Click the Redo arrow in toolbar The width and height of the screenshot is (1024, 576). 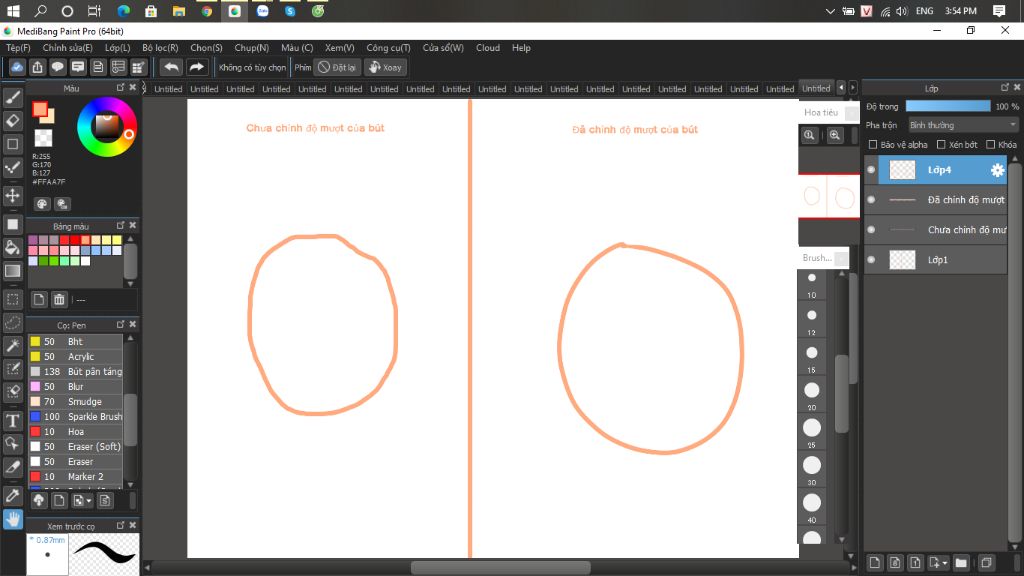click(x=196, y=67)
